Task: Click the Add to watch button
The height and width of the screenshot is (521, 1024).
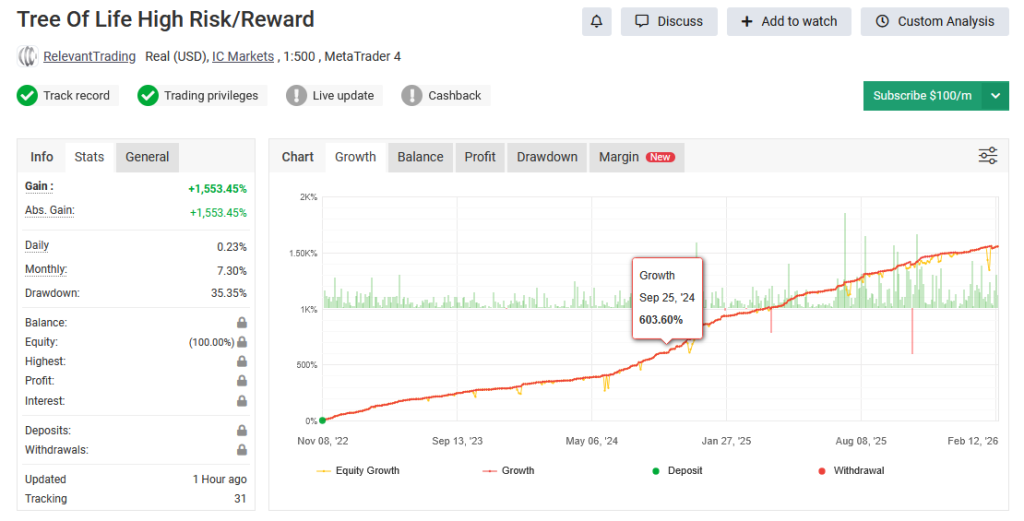Action: coord(789,21)
